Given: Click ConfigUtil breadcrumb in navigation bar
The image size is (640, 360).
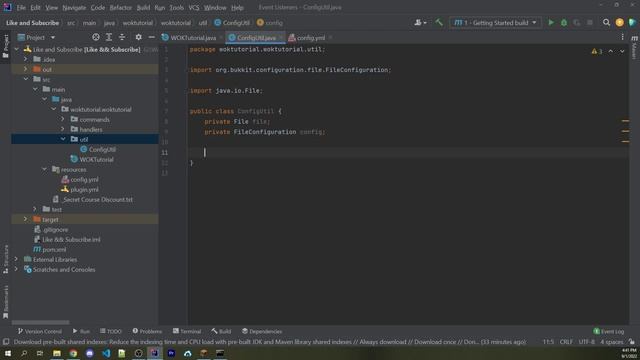Looking at the screenshot, I should 232,23.
